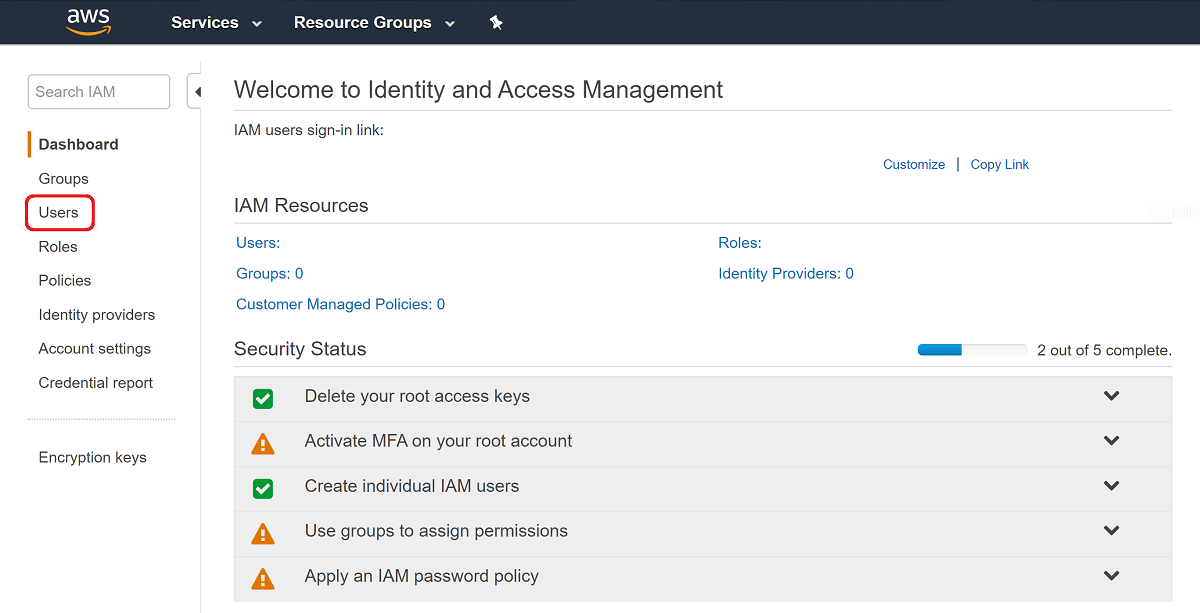View the Credential report page

[96, 382]
